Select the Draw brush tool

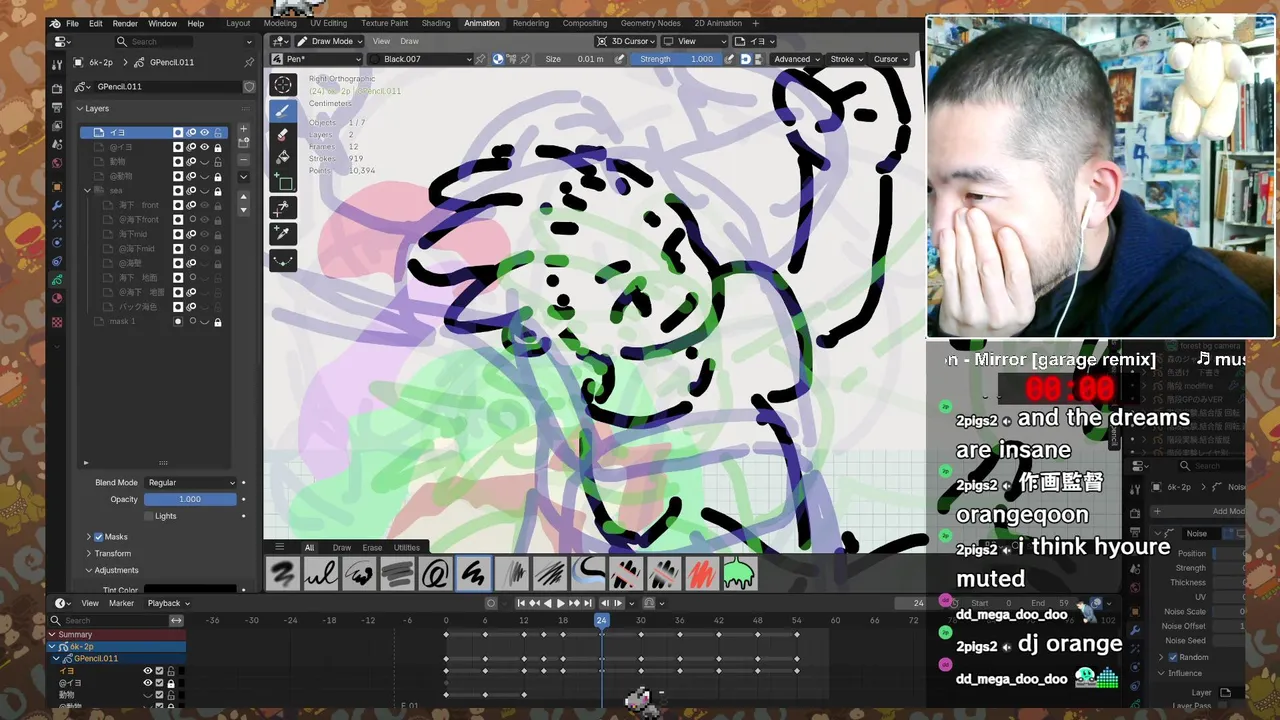[x=283, y=111]
